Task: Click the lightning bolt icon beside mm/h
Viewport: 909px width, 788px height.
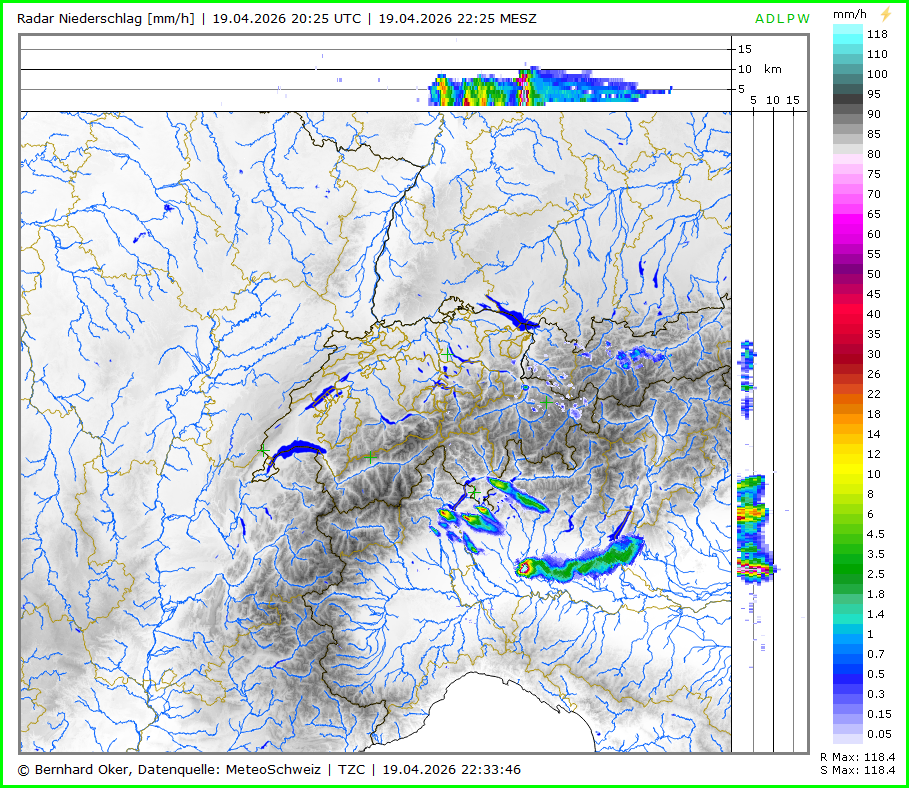Action: (884, 15)
